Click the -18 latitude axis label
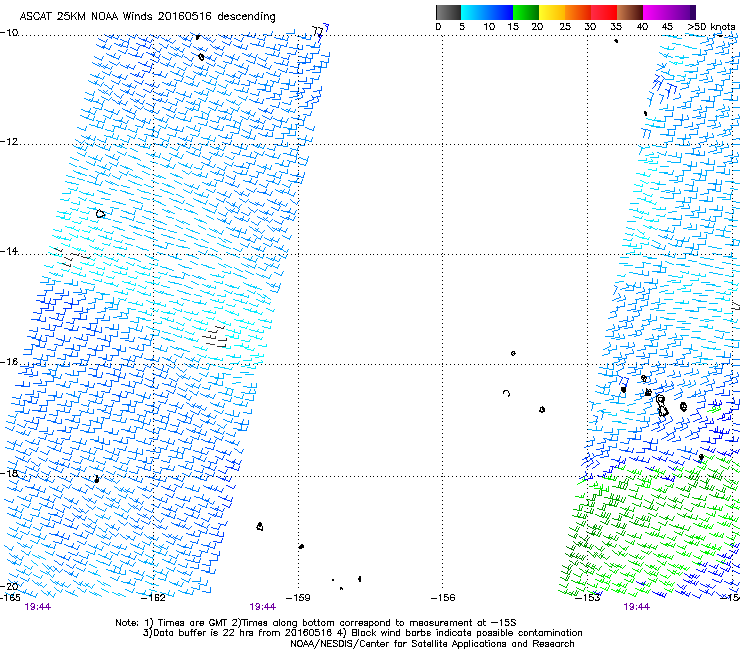The image size is (740, 650). pyautogui.click(x=9, y=473)
